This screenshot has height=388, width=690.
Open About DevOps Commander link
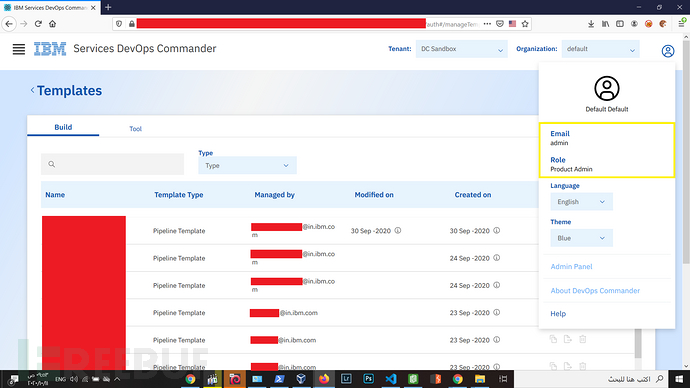(595, 290)
